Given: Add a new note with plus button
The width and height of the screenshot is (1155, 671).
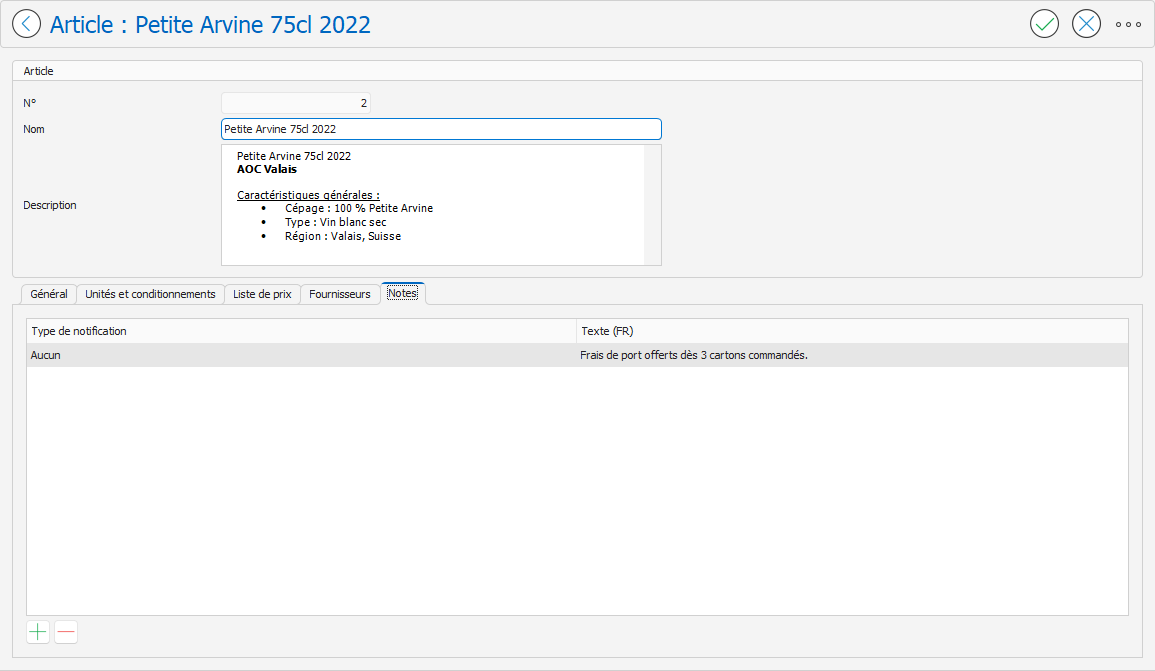Looking at the screenshot, I should (x=38, y=632).
